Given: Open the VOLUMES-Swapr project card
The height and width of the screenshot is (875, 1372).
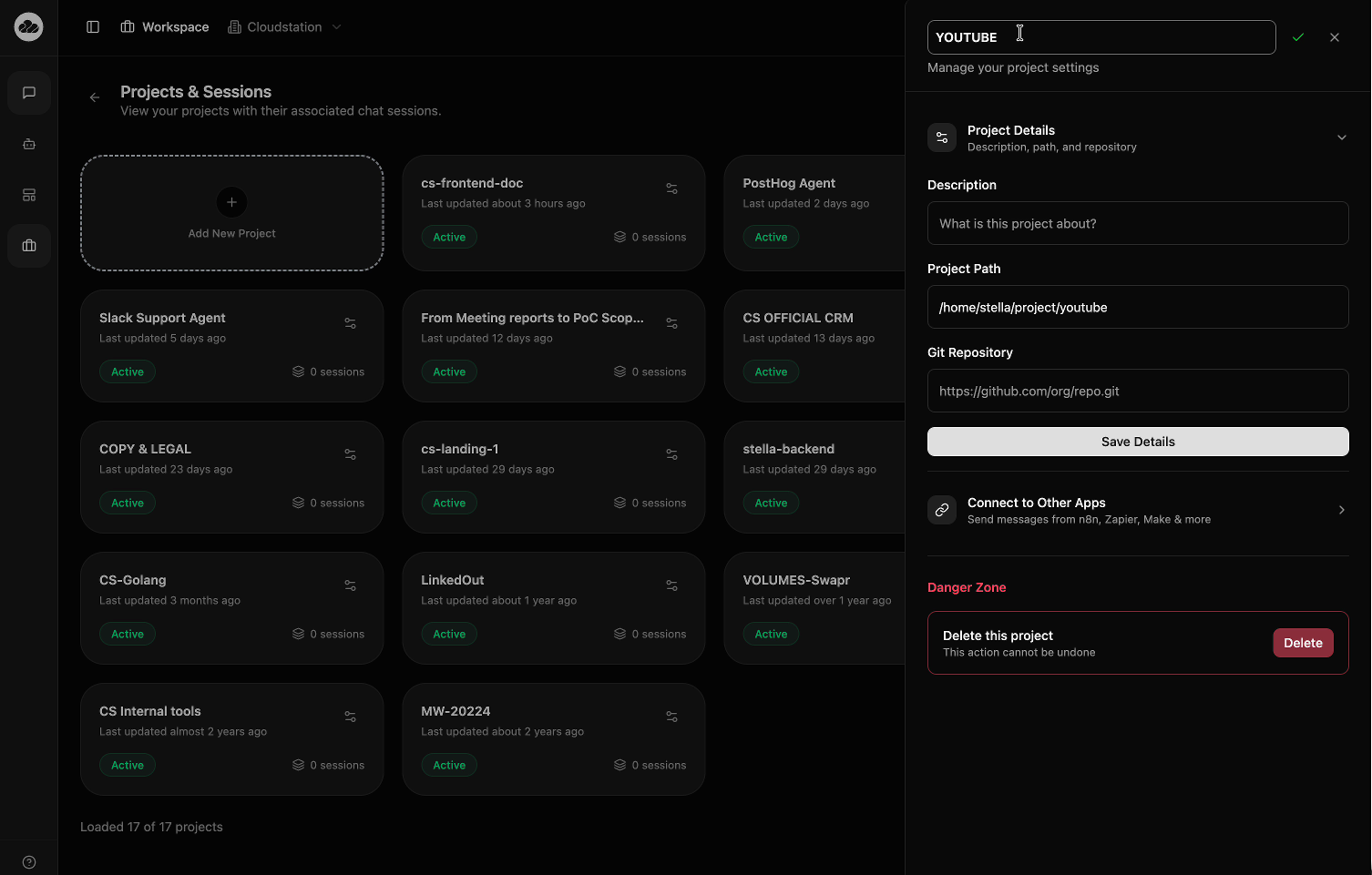Looking at the screenshot, I should coord(814,608).
